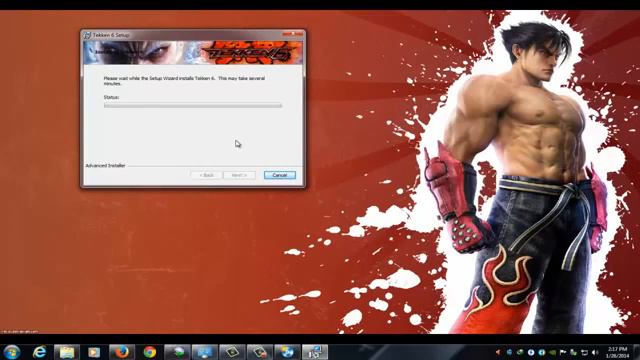Click the 'Please wait while the Setup Wizard' message
This screenshot has width=640, height=360.
tap(184, 80)
